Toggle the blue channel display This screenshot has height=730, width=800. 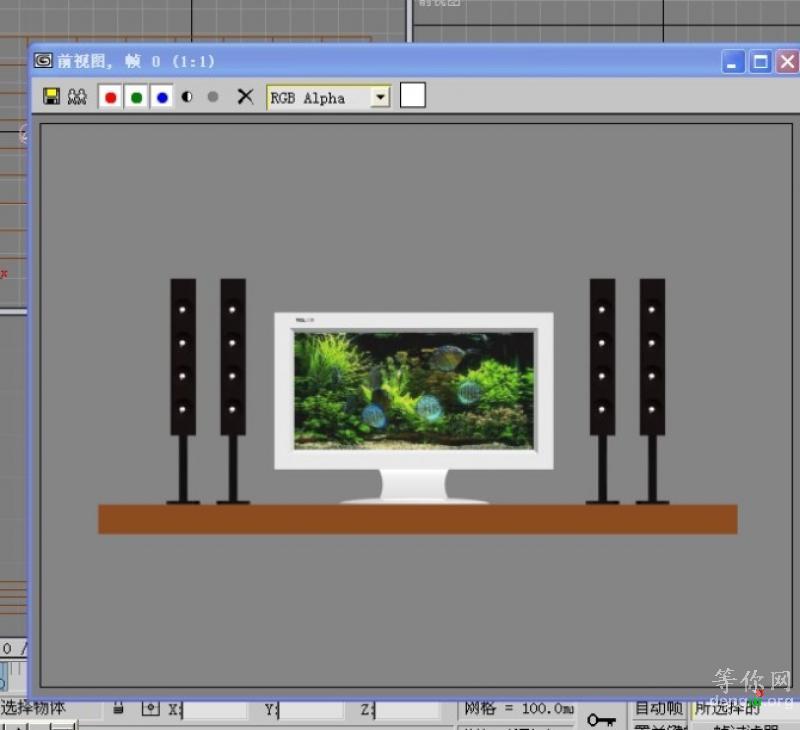tap(161, 97)
